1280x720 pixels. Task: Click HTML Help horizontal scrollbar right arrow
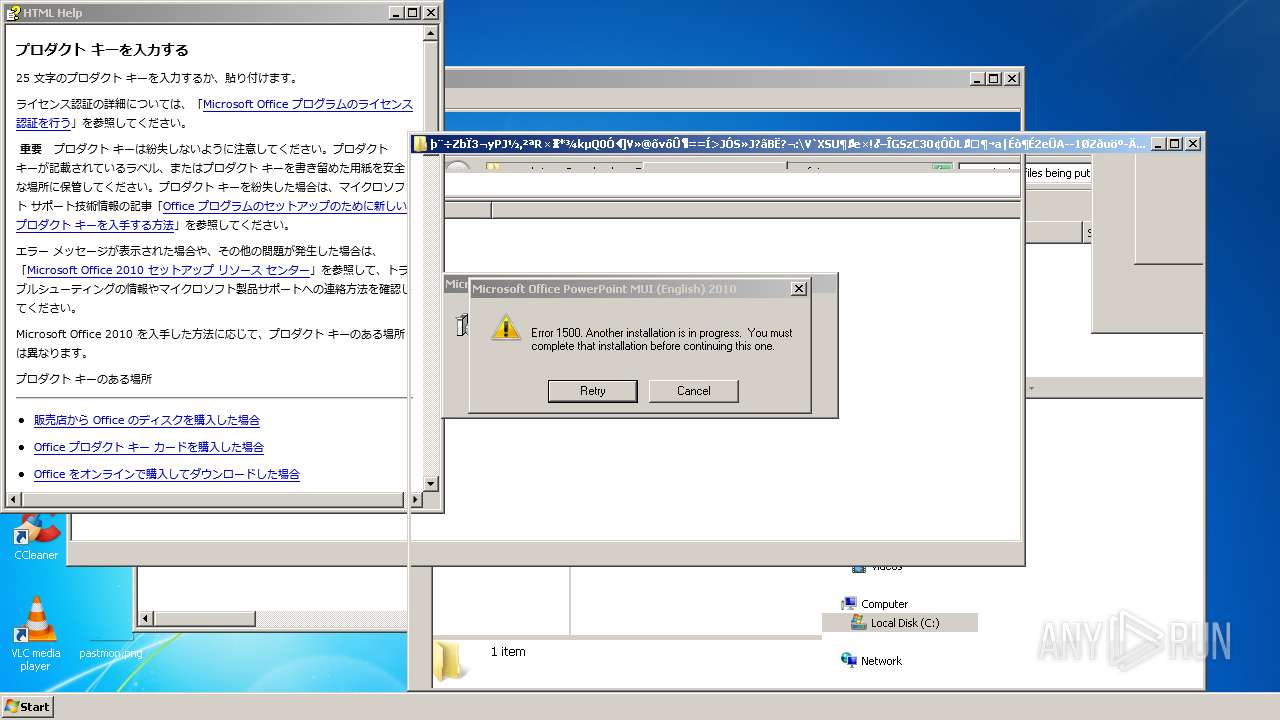(416, 499)
